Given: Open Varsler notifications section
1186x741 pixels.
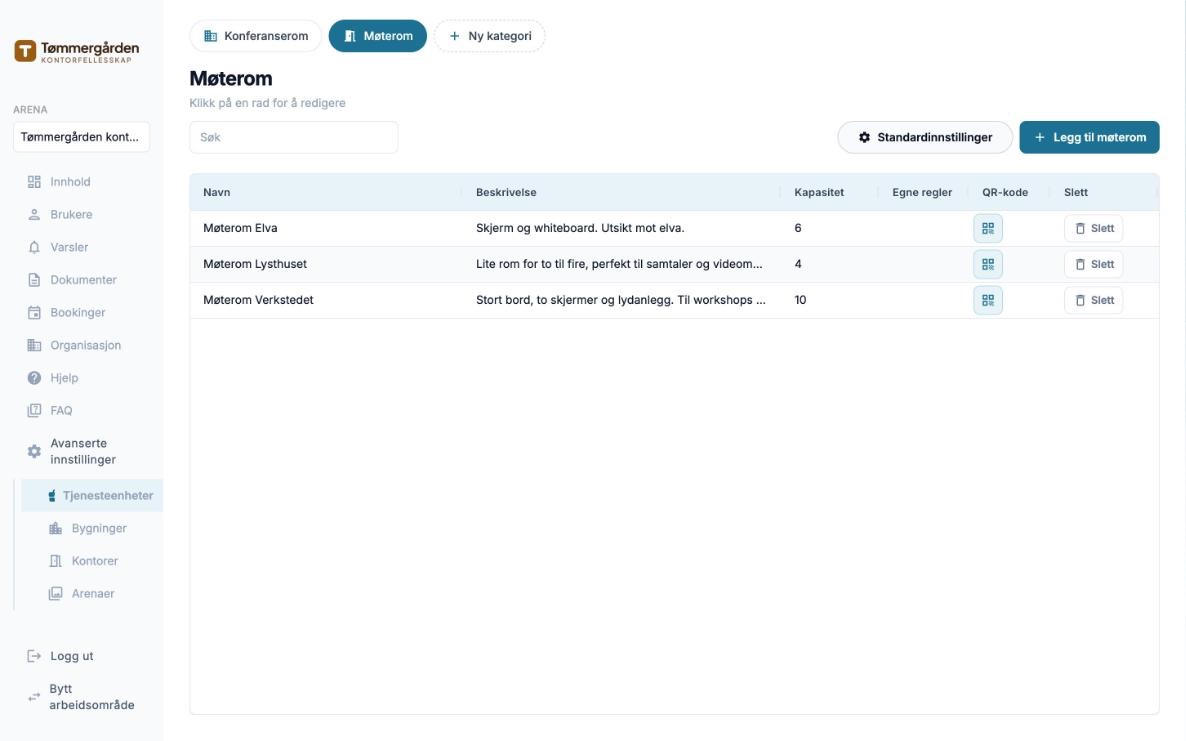Looking at the screenshot, I should click(69, 247).
